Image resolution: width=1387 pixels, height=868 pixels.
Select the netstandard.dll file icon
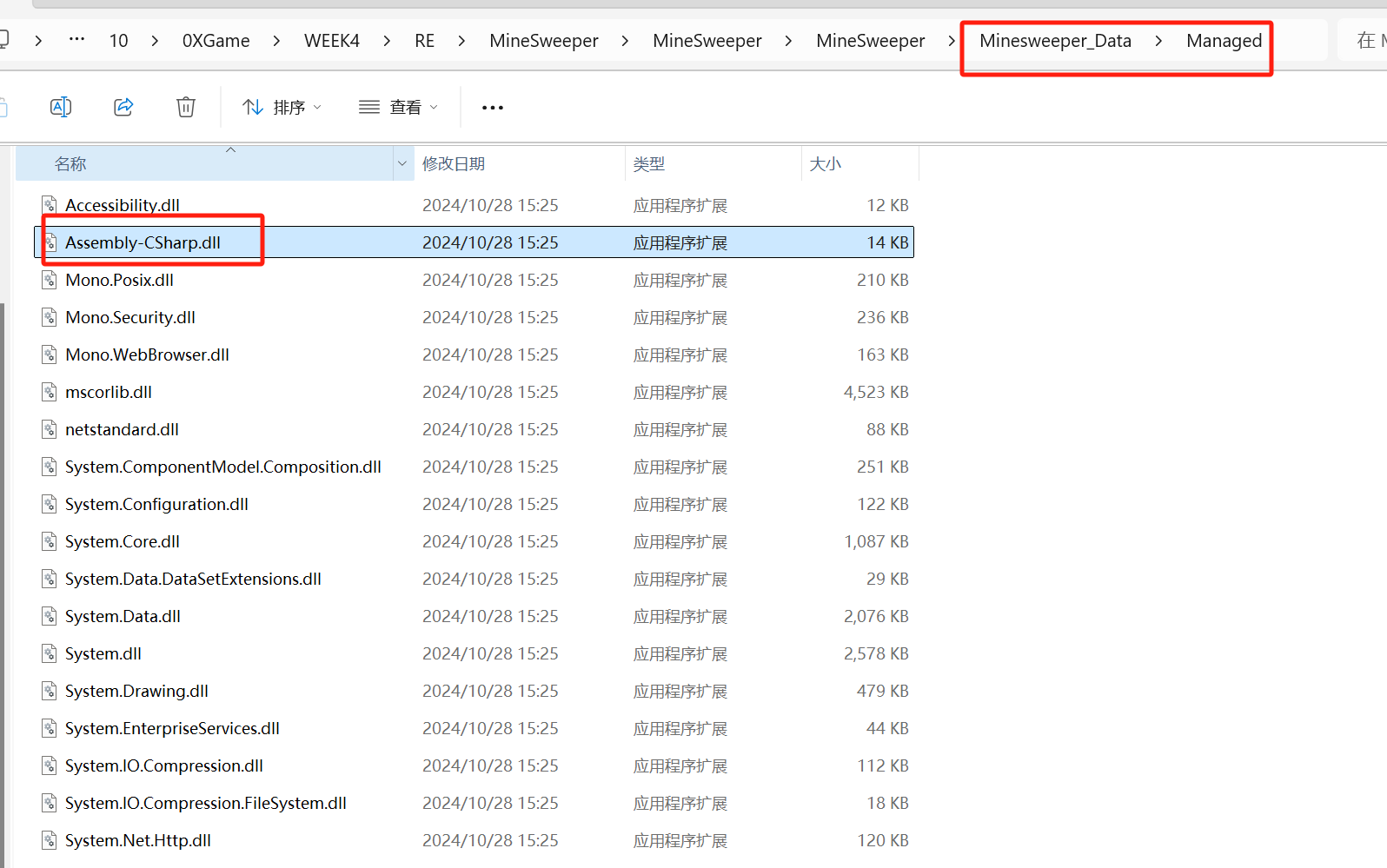click(x=50, y=429)
